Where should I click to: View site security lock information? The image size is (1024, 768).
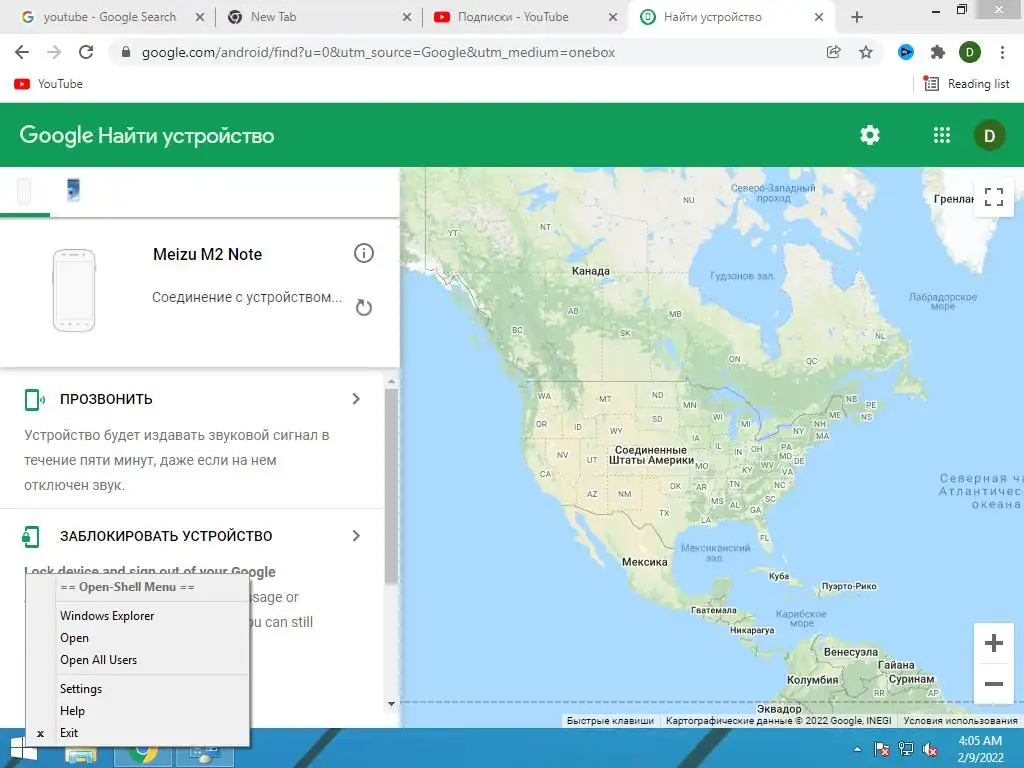pyautogui.click(x=126, y=52)
